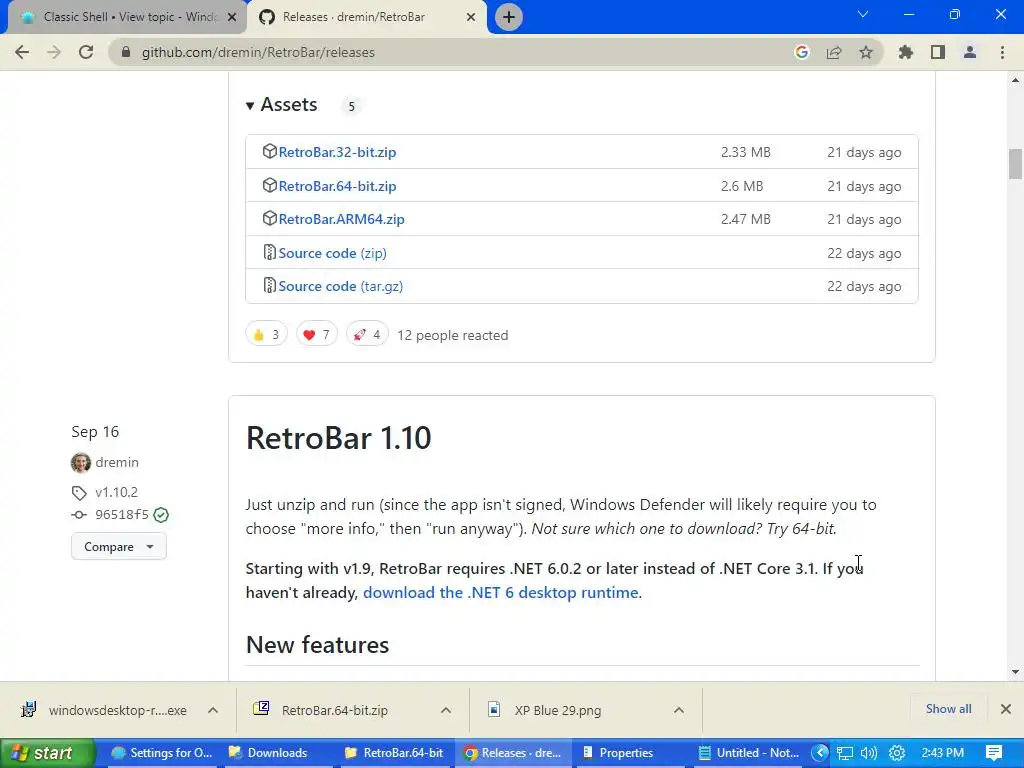Collapse the Assets section

tap(281, 104)
